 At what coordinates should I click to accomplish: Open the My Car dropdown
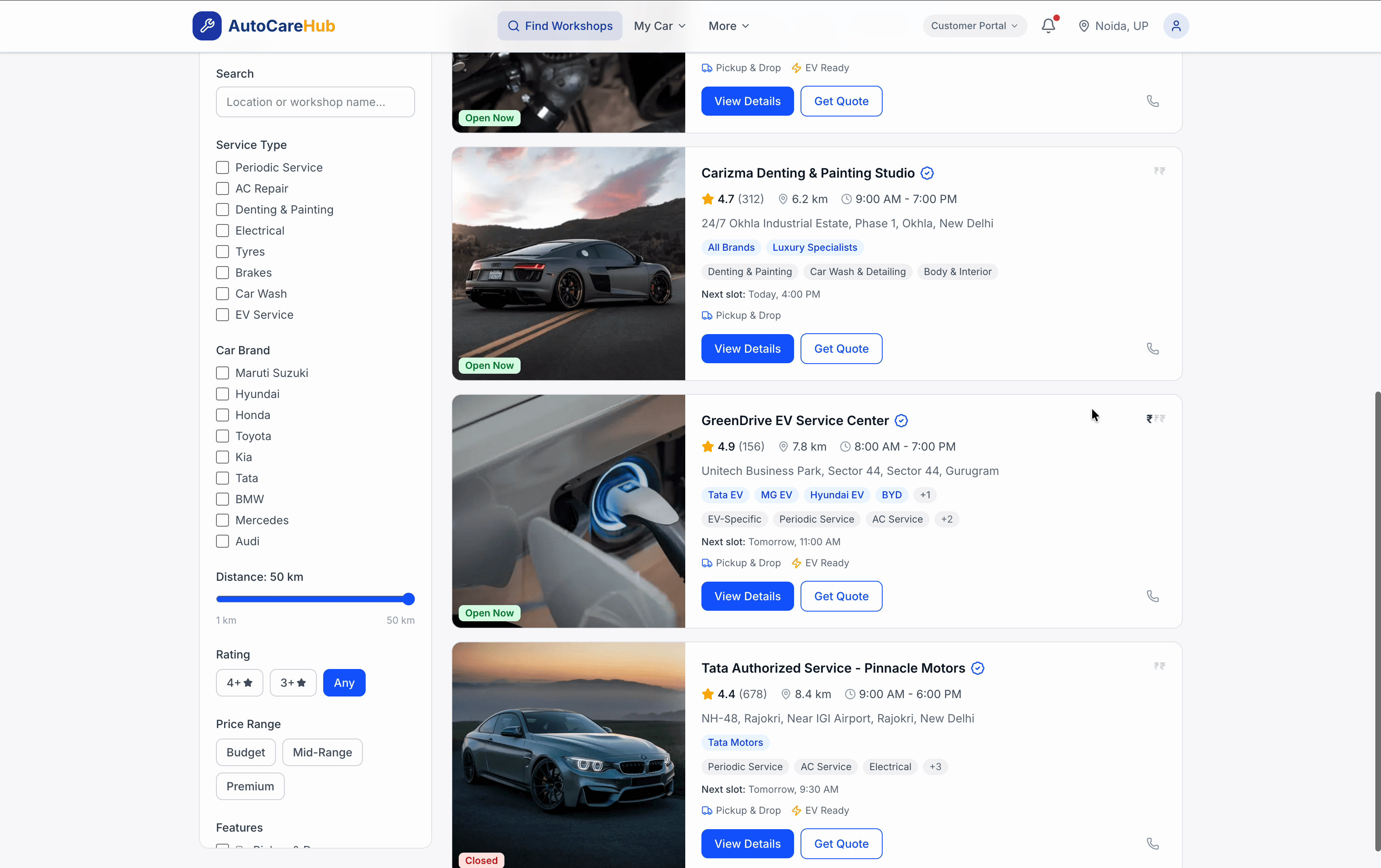(659, 26)
